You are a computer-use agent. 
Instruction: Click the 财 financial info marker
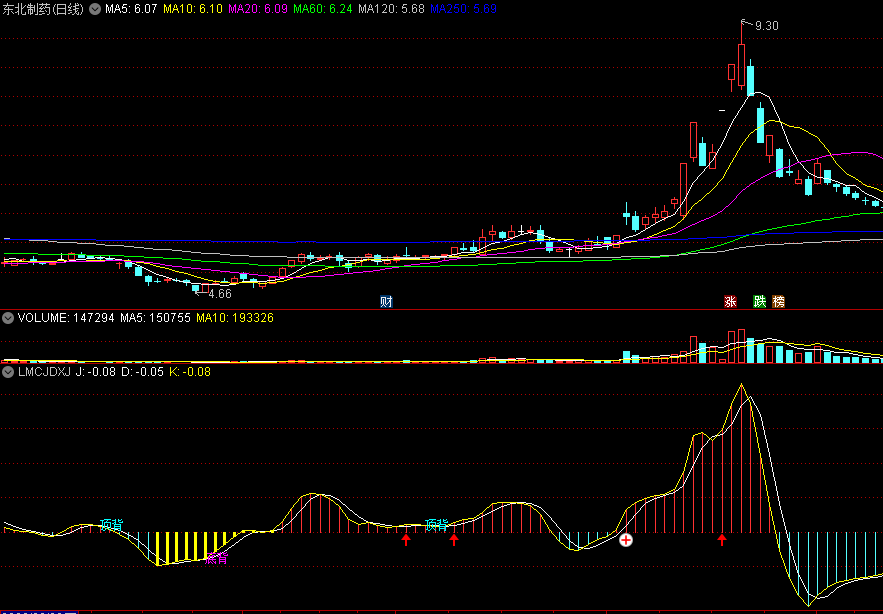[x=386, y=301]
